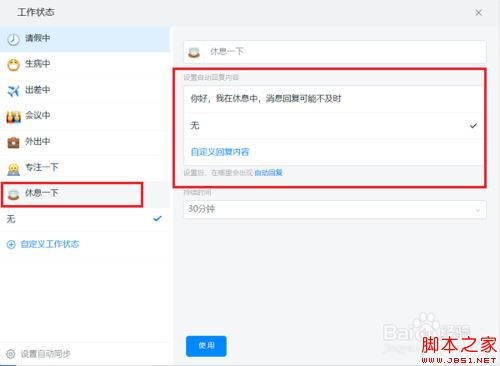Click teacup icon in the status name field
The width and height of the screenshot is (500, 366).
pyautogui.click(x=194, y=52)
